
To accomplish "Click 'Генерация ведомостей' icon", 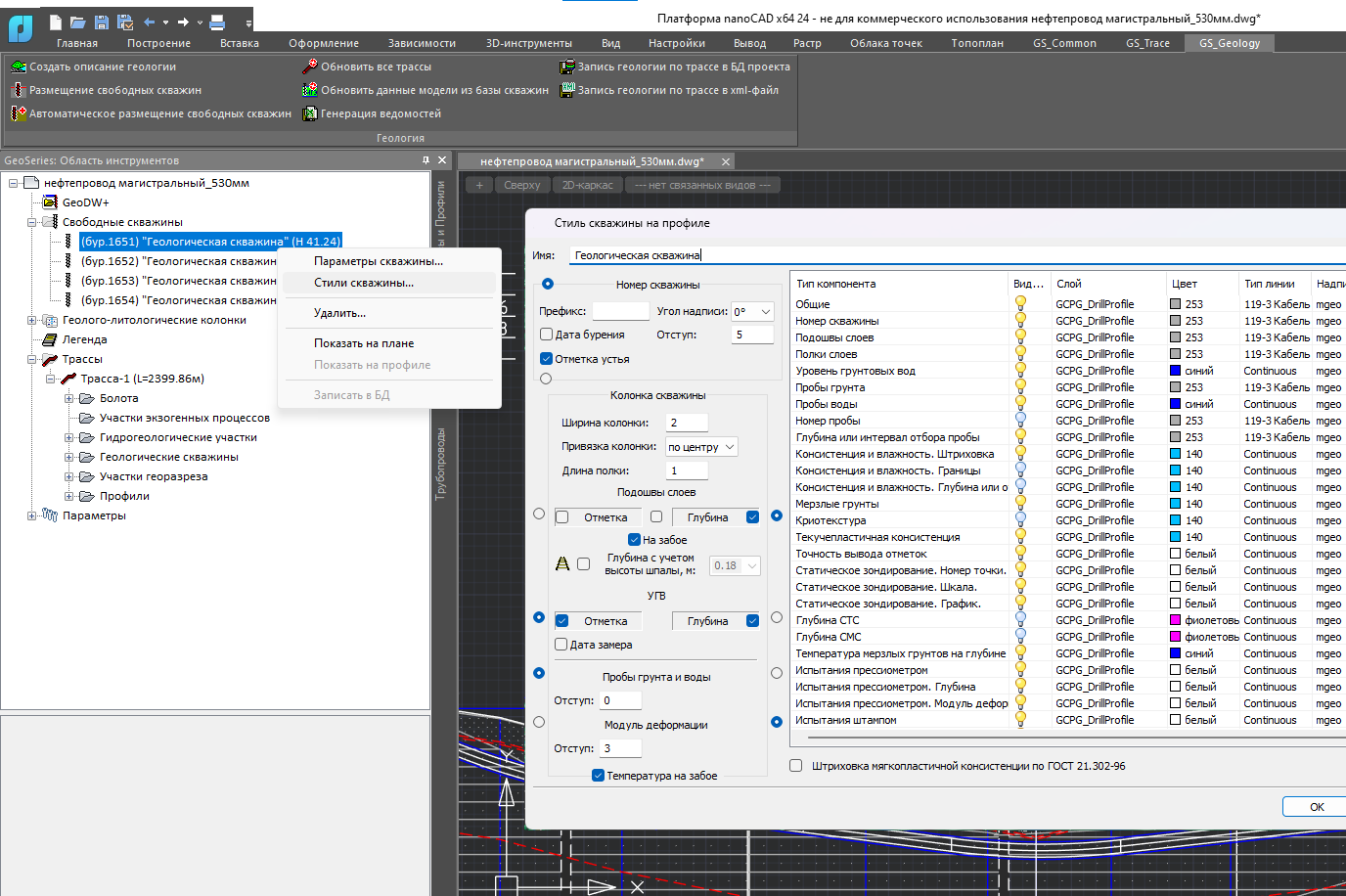I will 310,113.
